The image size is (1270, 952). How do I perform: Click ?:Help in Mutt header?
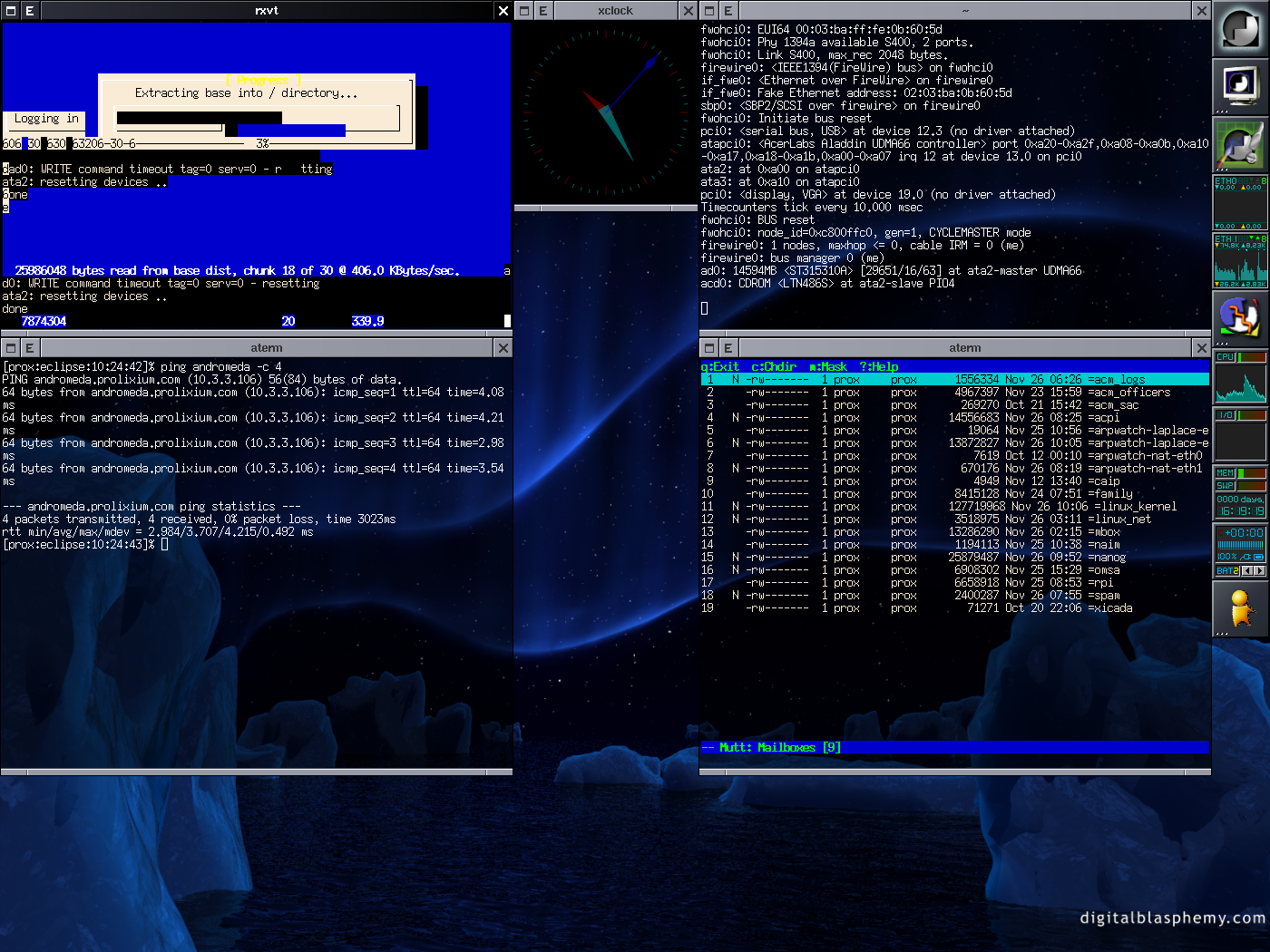coord(879,367)
